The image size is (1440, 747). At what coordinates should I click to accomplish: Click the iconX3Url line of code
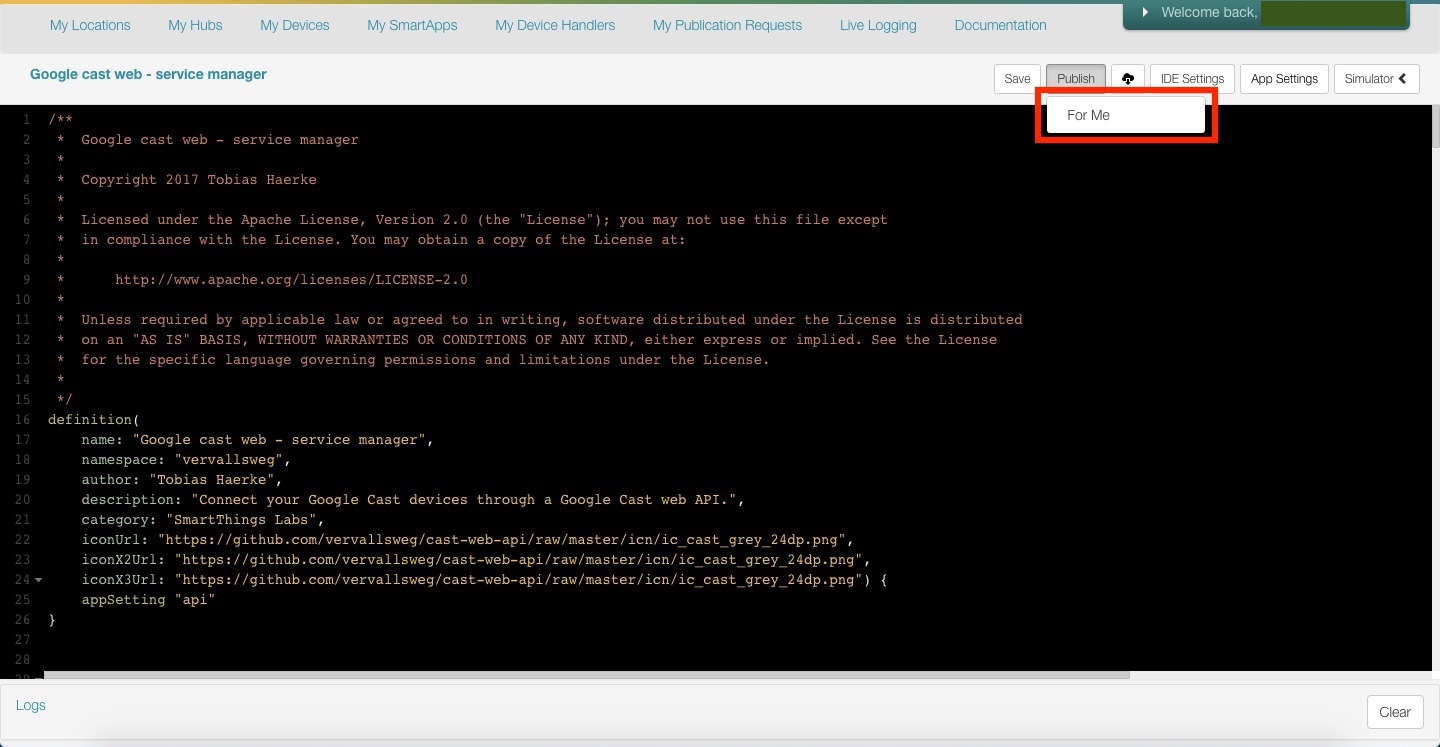point(485,580)
